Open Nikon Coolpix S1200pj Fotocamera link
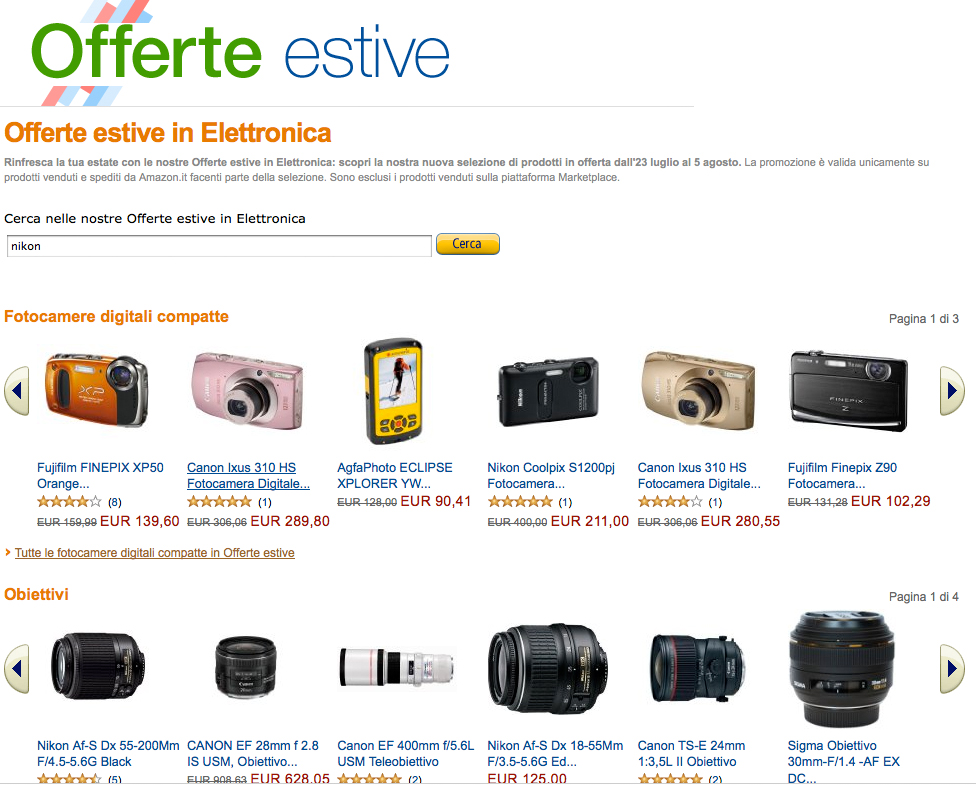This screenshot has width=976, height=785. (551, 476)
